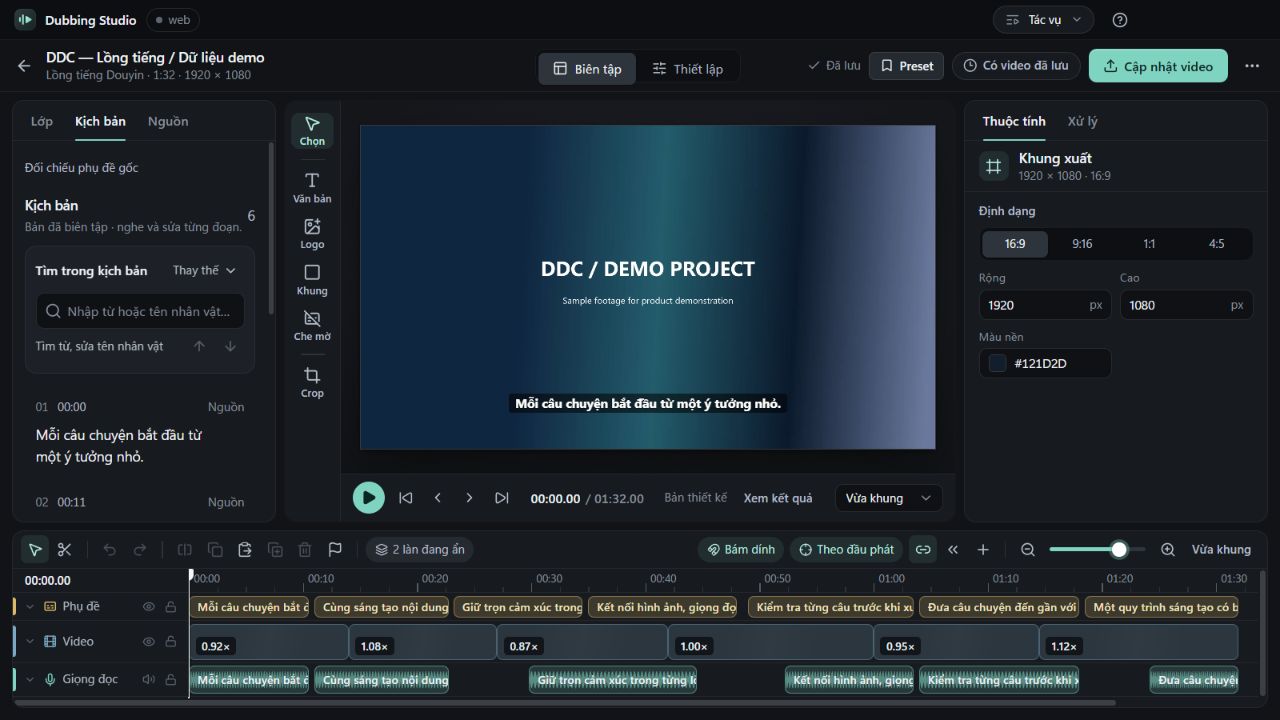Screen dimensions: 1280x720
Task: Hide the Phụ đề track with eye icon
Action: click(x=149, y=606)
